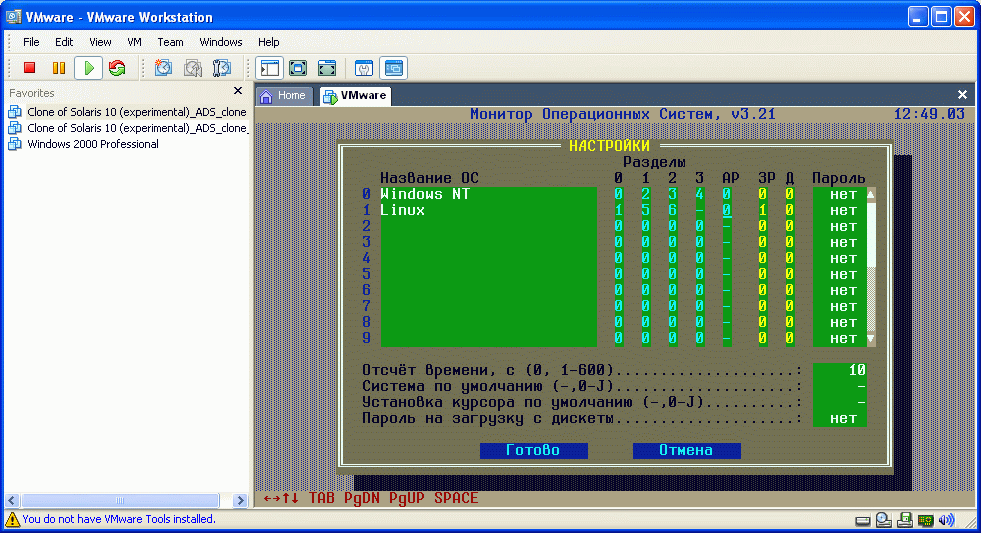Open the VM menu
The height and width of the screenshot is (533, 981).
click(135, 42)
